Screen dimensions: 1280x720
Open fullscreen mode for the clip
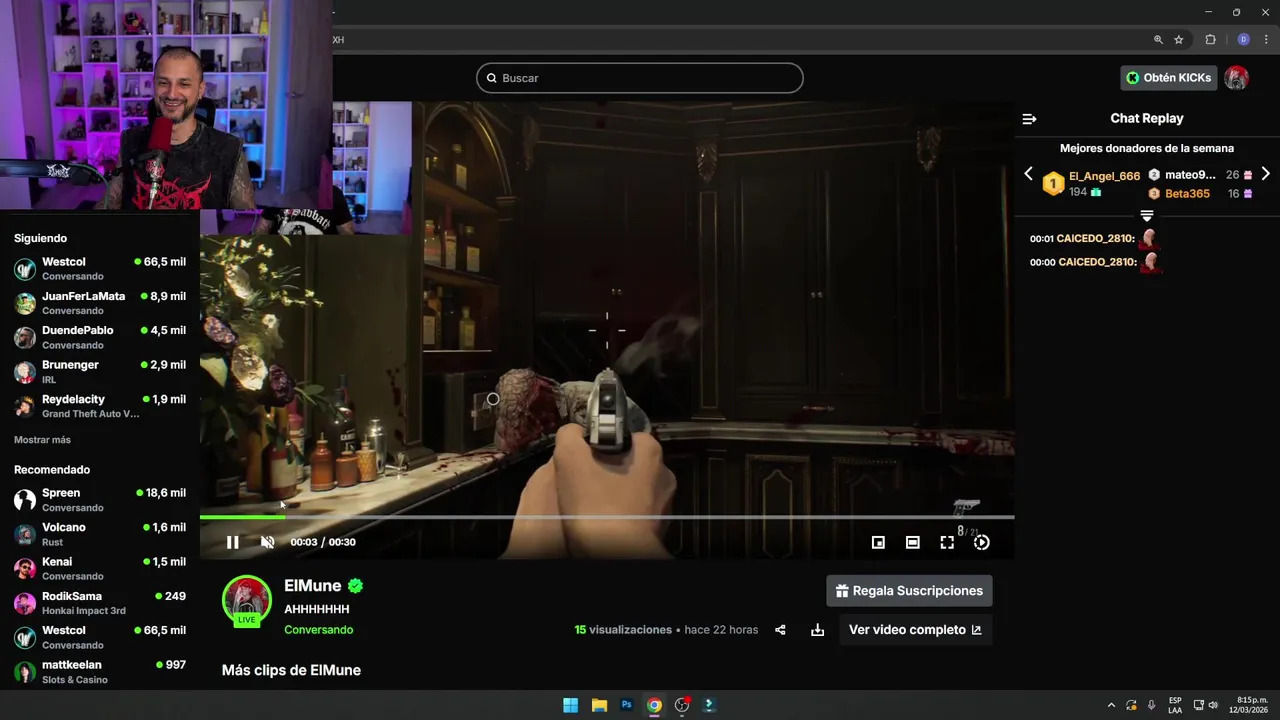pos(947,542)
